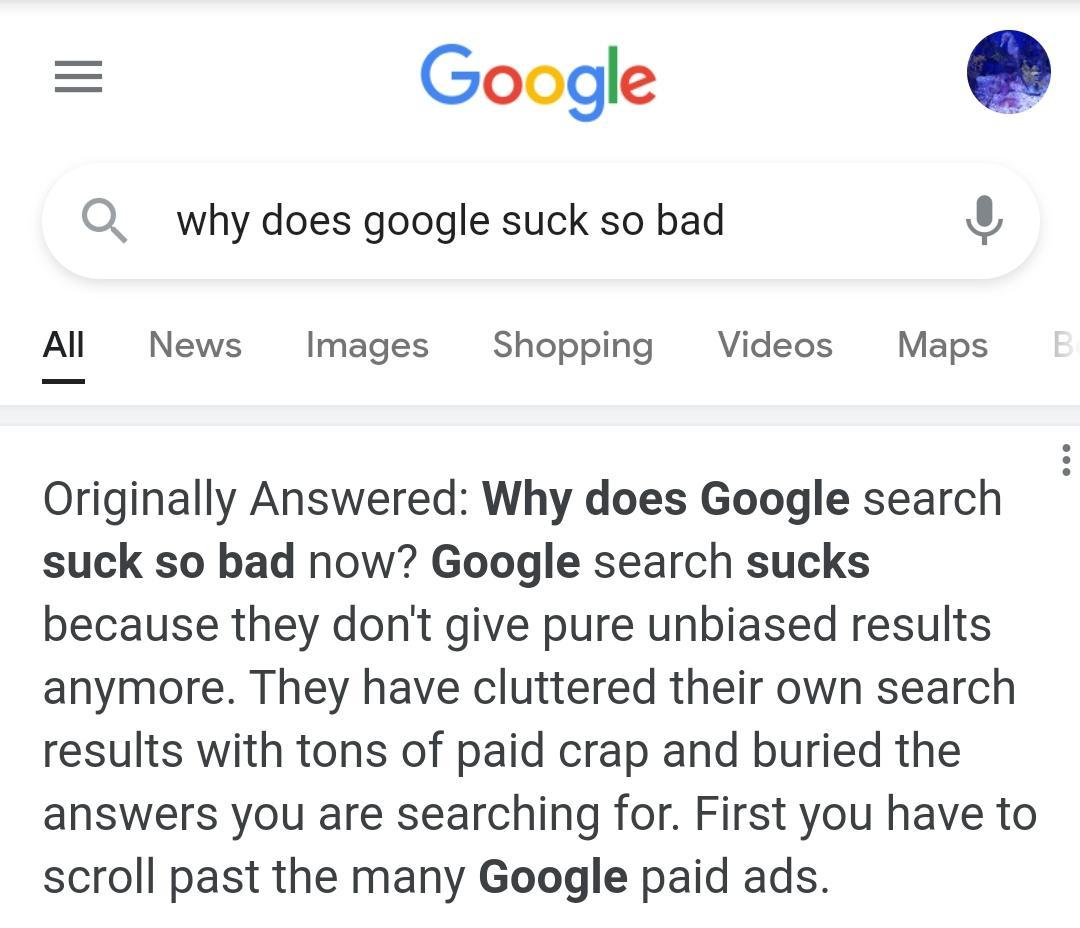Tap the magnifying glass search icon

[x=104, y=220]
